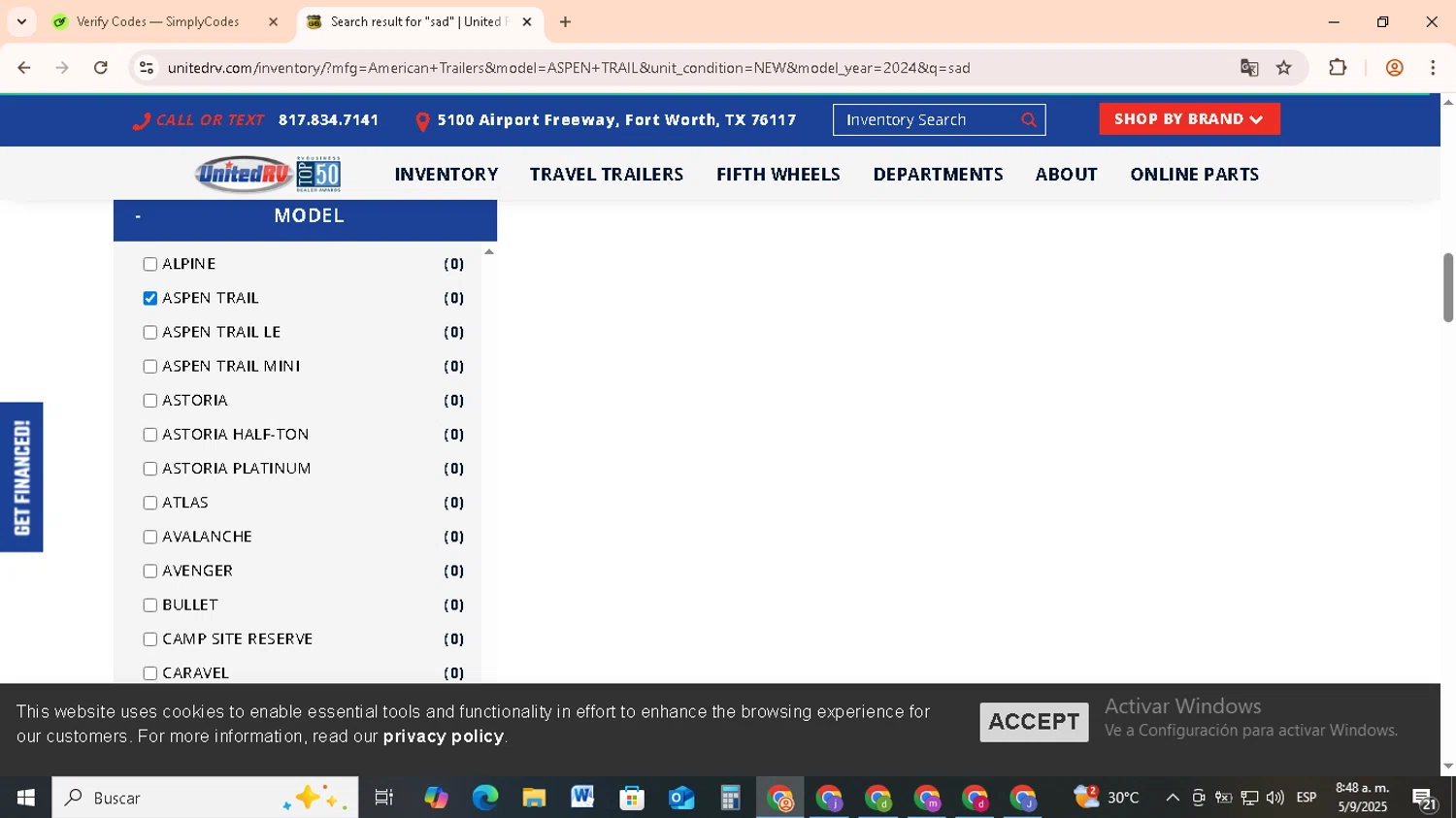Image resolution: width=1456 pixels, height=818 pixels.
Task: Open File Explorer from the taskbar
Action: pyautogui.click(x=534, y=798)
